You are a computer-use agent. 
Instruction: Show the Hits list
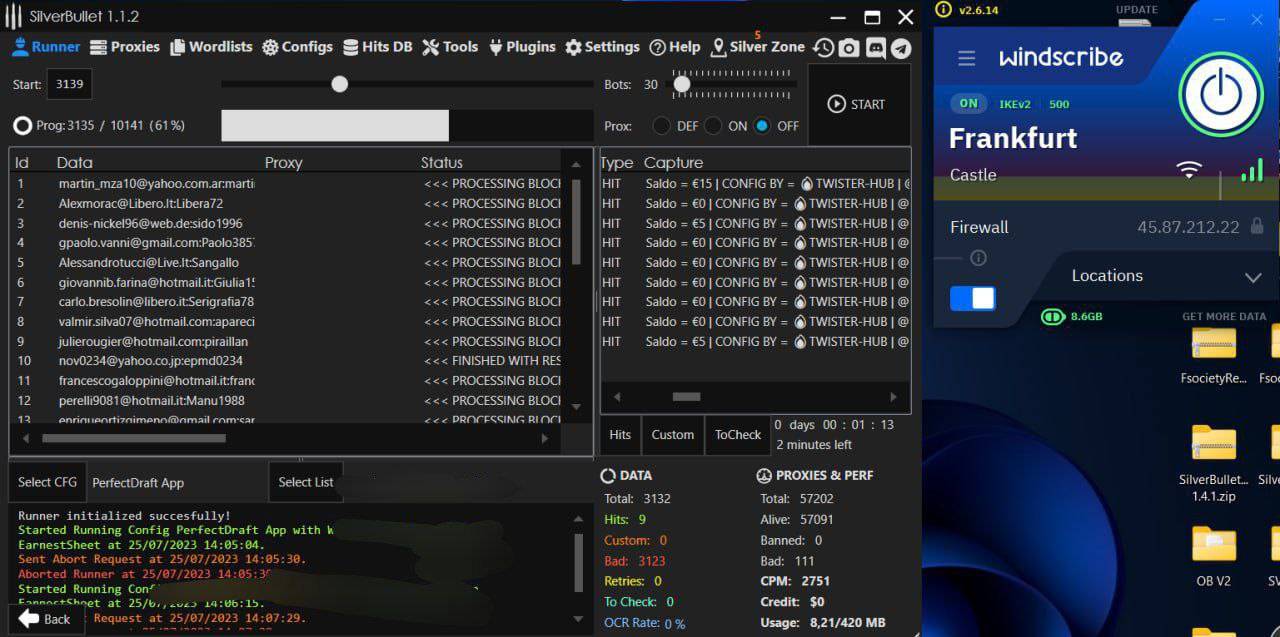pos(620,435)
